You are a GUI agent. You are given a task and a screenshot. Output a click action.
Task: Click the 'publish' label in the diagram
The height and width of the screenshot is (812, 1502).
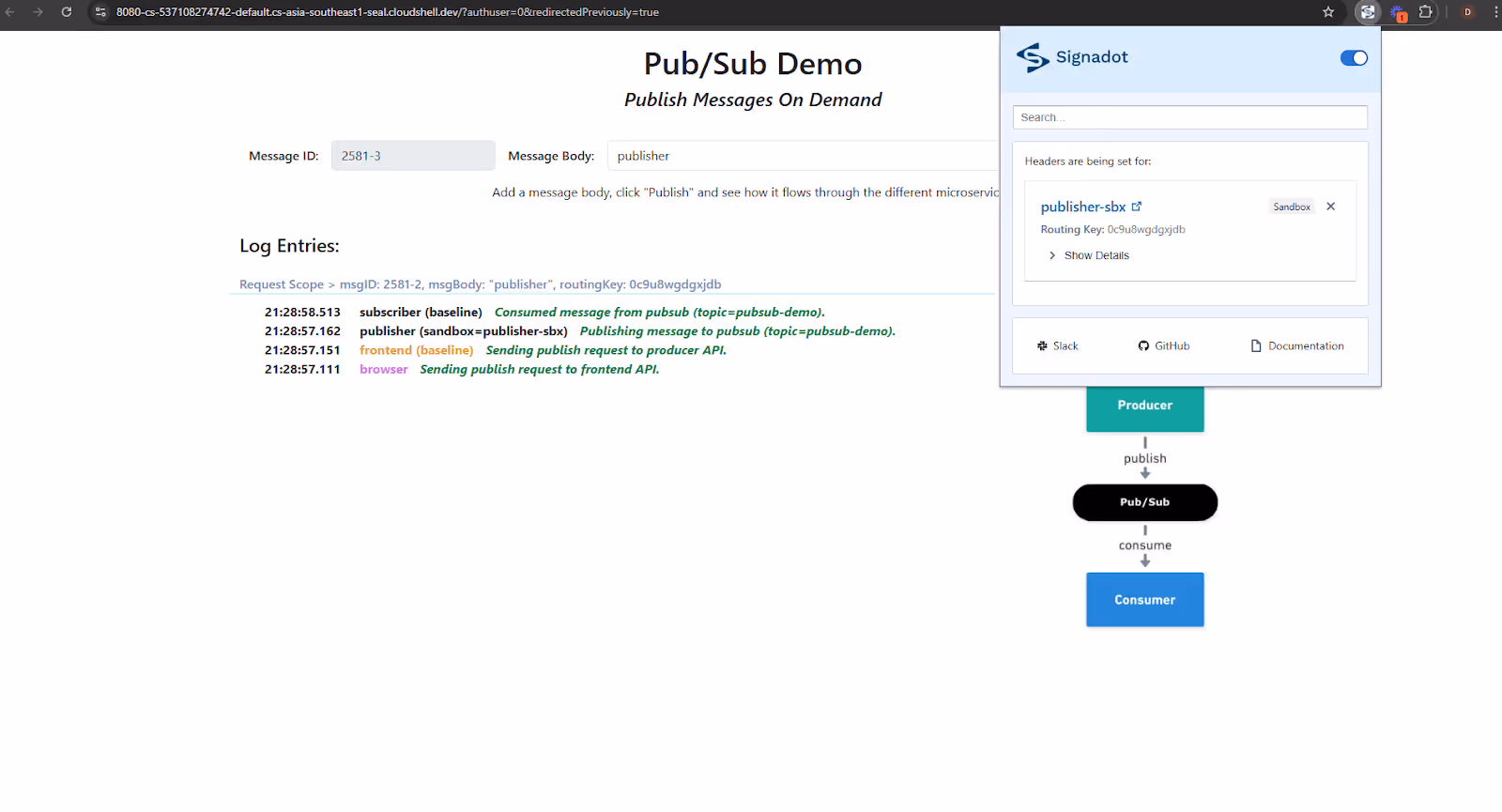point(1145,458)
